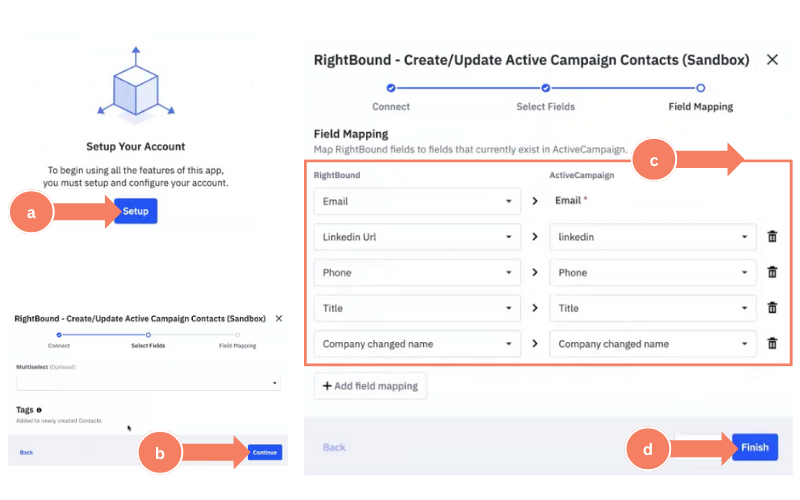
Task: Delete the linkedin field mapping row
Action: coord(772,236)
